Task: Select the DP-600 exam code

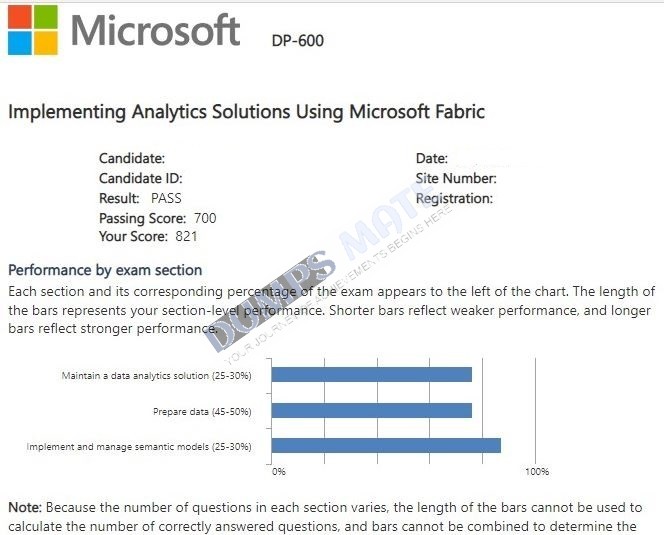Action: coord(298,41)
